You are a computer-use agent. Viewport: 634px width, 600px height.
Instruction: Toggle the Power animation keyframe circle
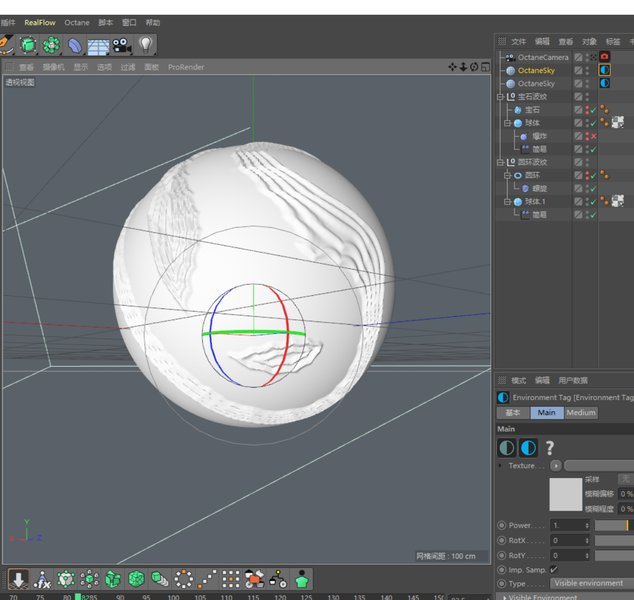502,525
